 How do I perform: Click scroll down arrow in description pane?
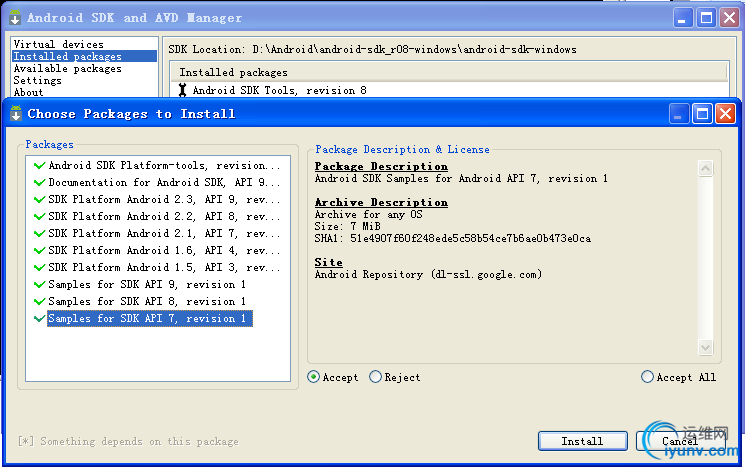click(706, 347)
